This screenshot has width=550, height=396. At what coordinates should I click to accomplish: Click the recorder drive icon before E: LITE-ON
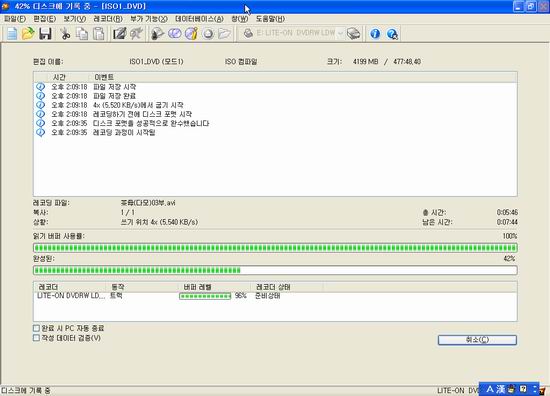pyautogui.click(x=248, y=33)
